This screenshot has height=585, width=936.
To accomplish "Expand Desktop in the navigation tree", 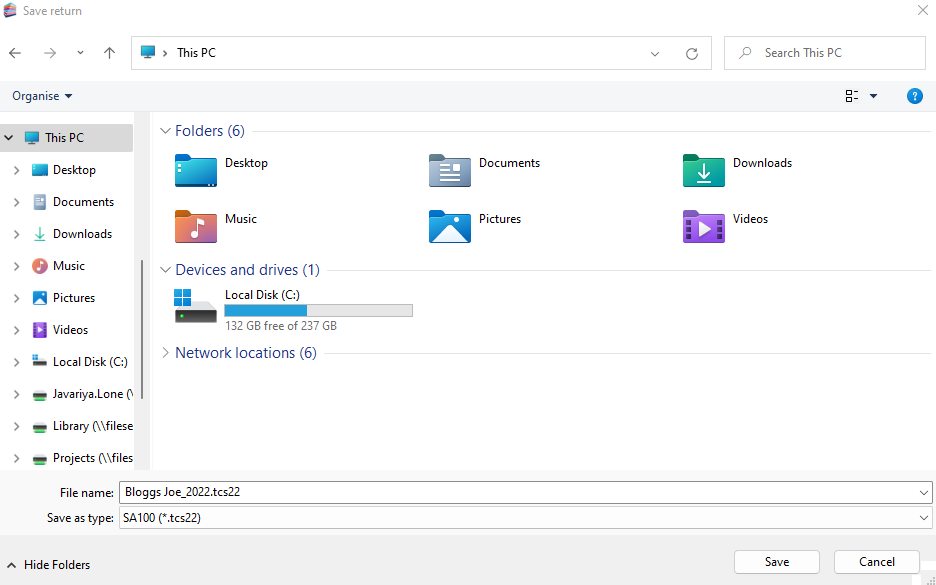I will 16,170.
